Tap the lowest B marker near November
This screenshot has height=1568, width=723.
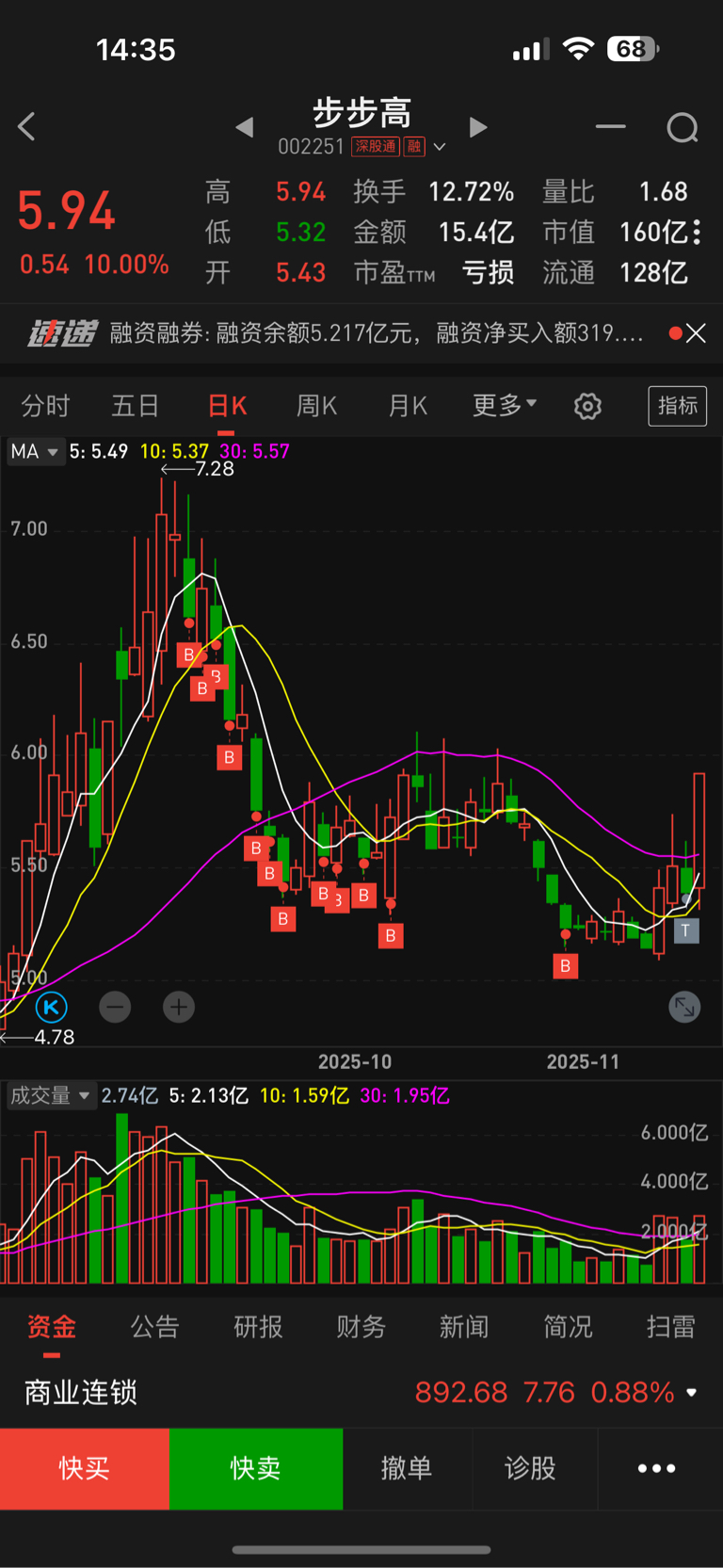(x=566, y=965)
